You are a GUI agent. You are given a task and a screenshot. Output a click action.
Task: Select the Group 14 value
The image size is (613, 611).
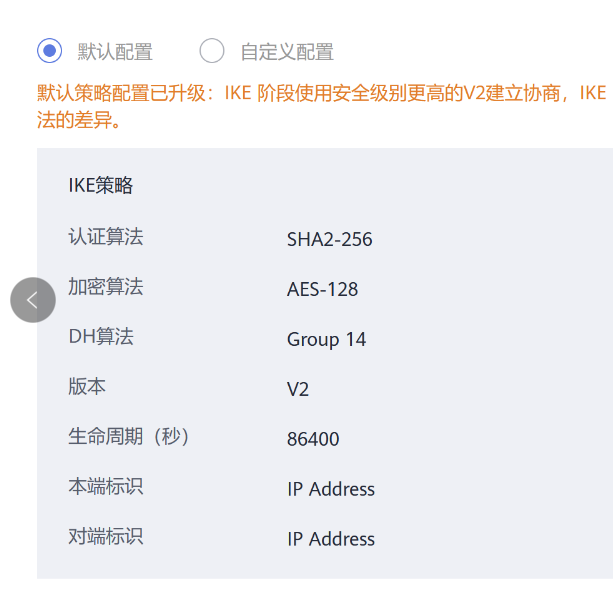tap(326, 340)
